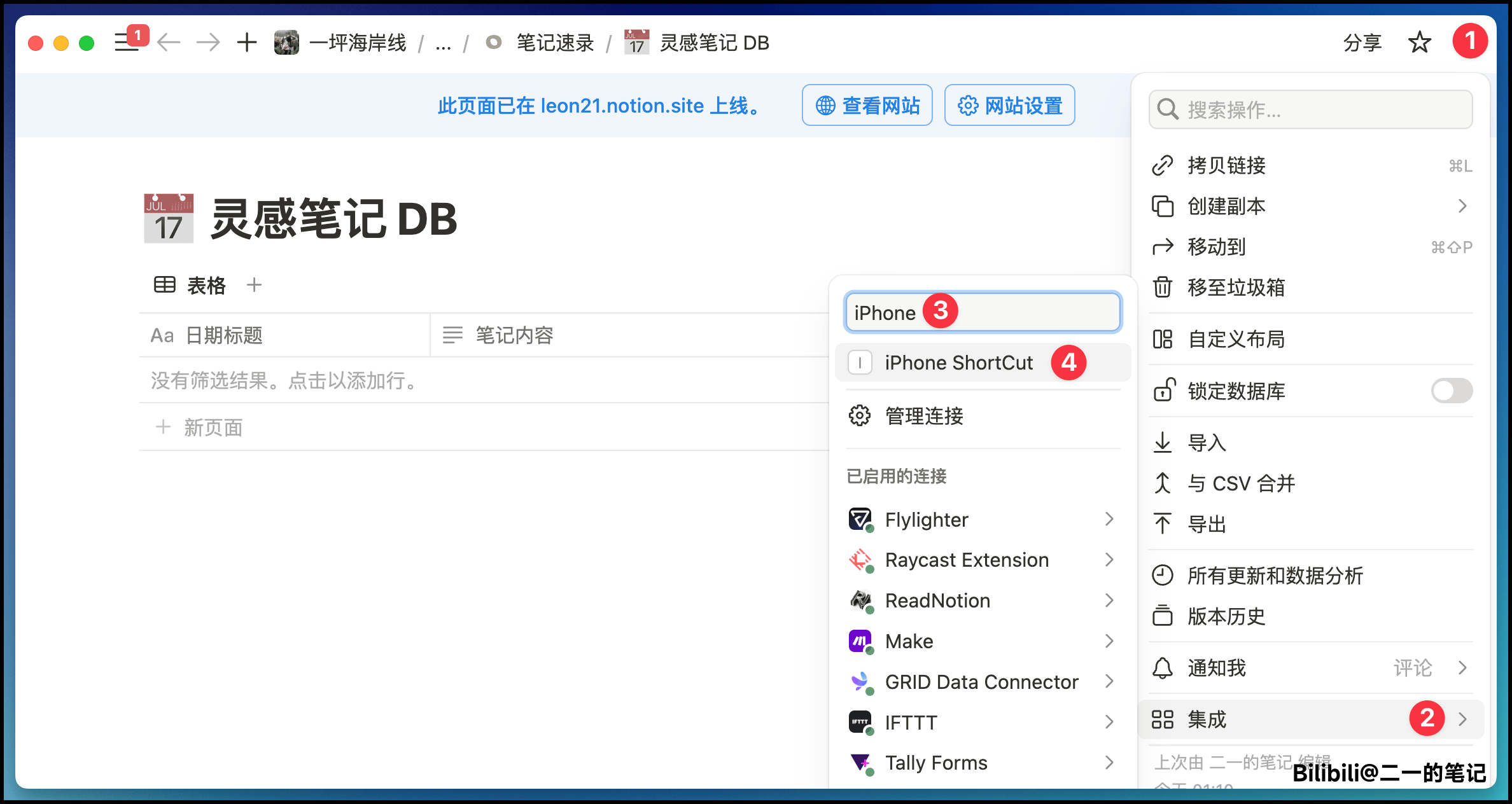The width and height of the screenshot is (1512, 804).
Task: Click the copy link chain icon
Action: point(1163,165)
